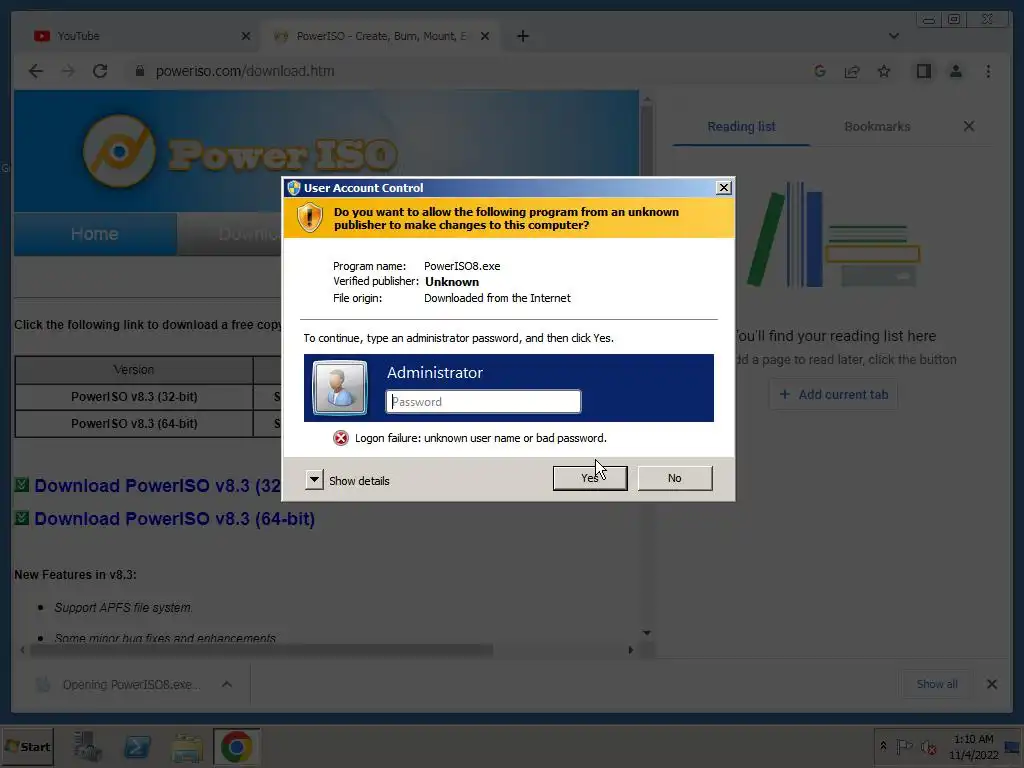
Task: Switch to Bookmarks tab in side panel
Action: coord(877,127)
